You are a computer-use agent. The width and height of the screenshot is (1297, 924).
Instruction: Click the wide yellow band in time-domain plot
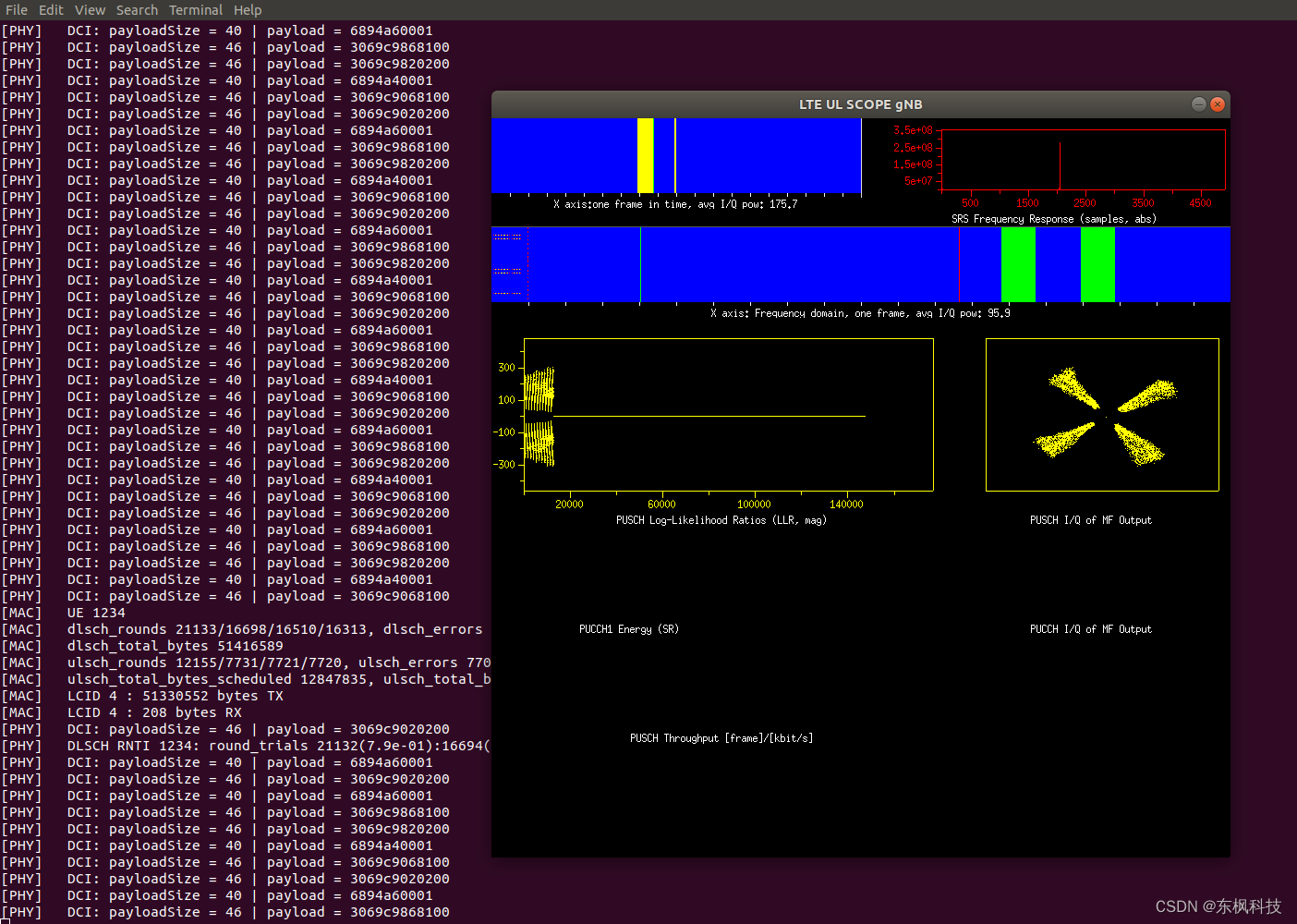646,155
